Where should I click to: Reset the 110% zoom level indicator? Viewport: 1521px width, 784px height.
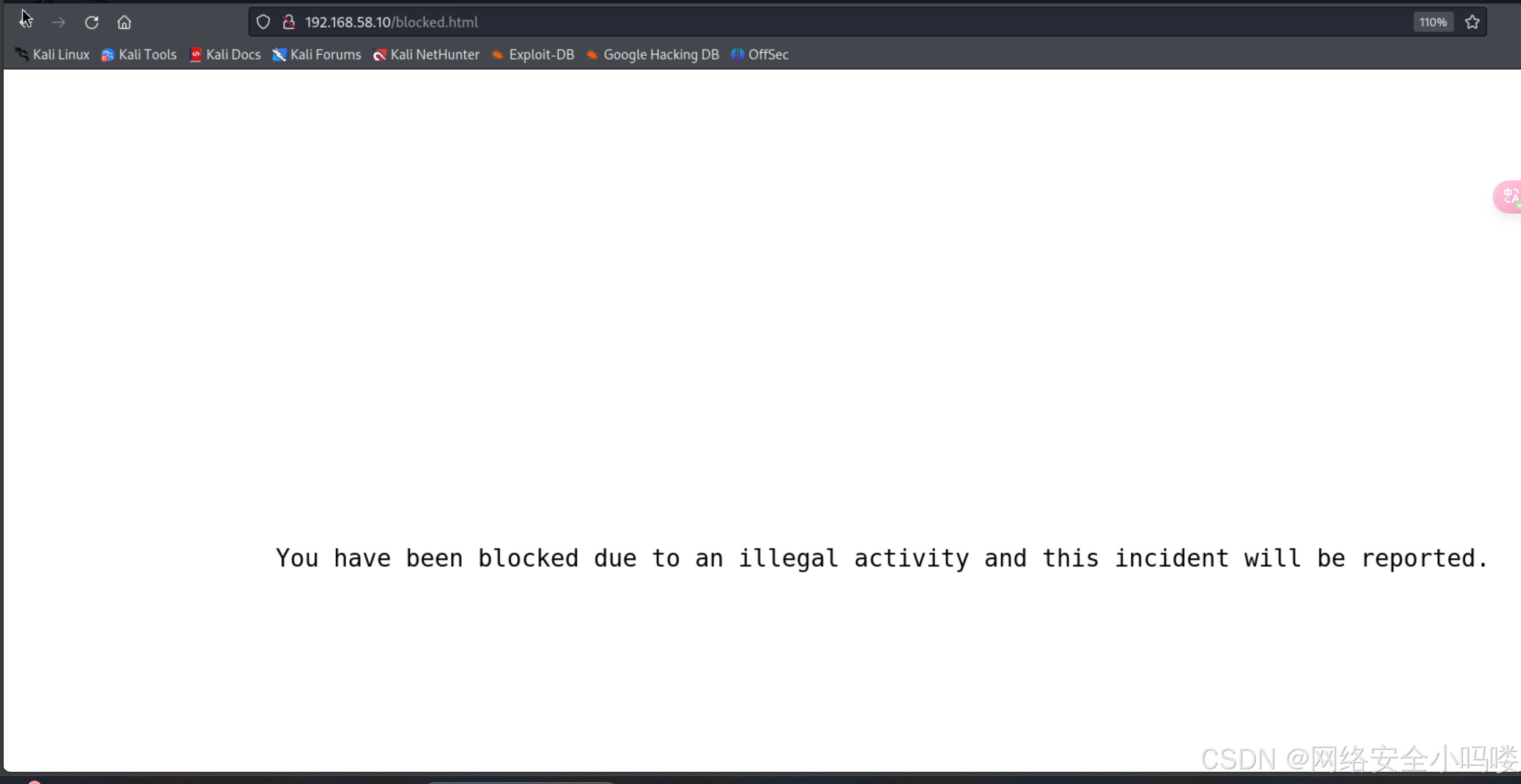click(1432, 23)
